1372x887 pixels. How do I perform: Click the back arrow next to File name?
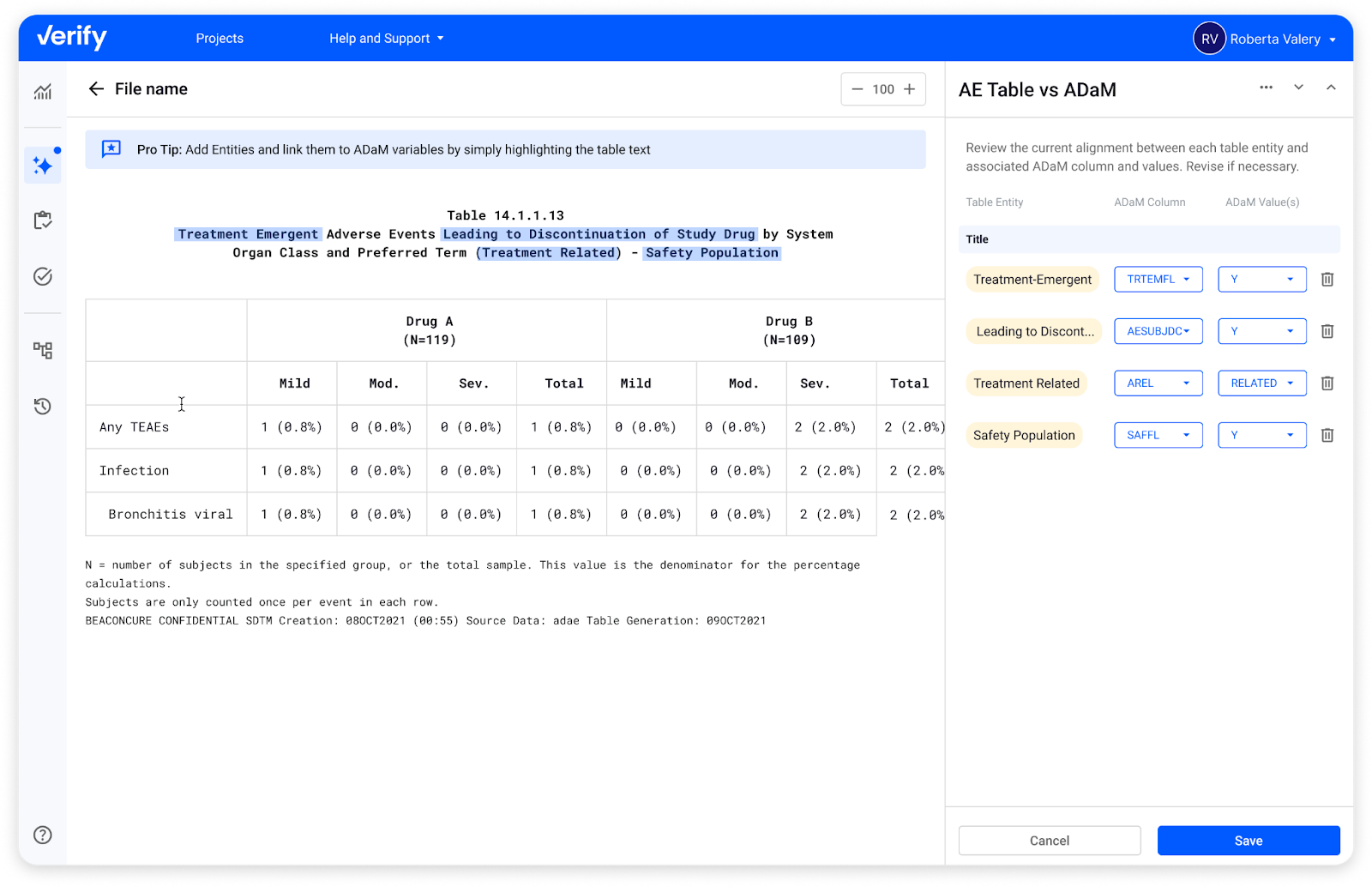(x=96, y=88)
